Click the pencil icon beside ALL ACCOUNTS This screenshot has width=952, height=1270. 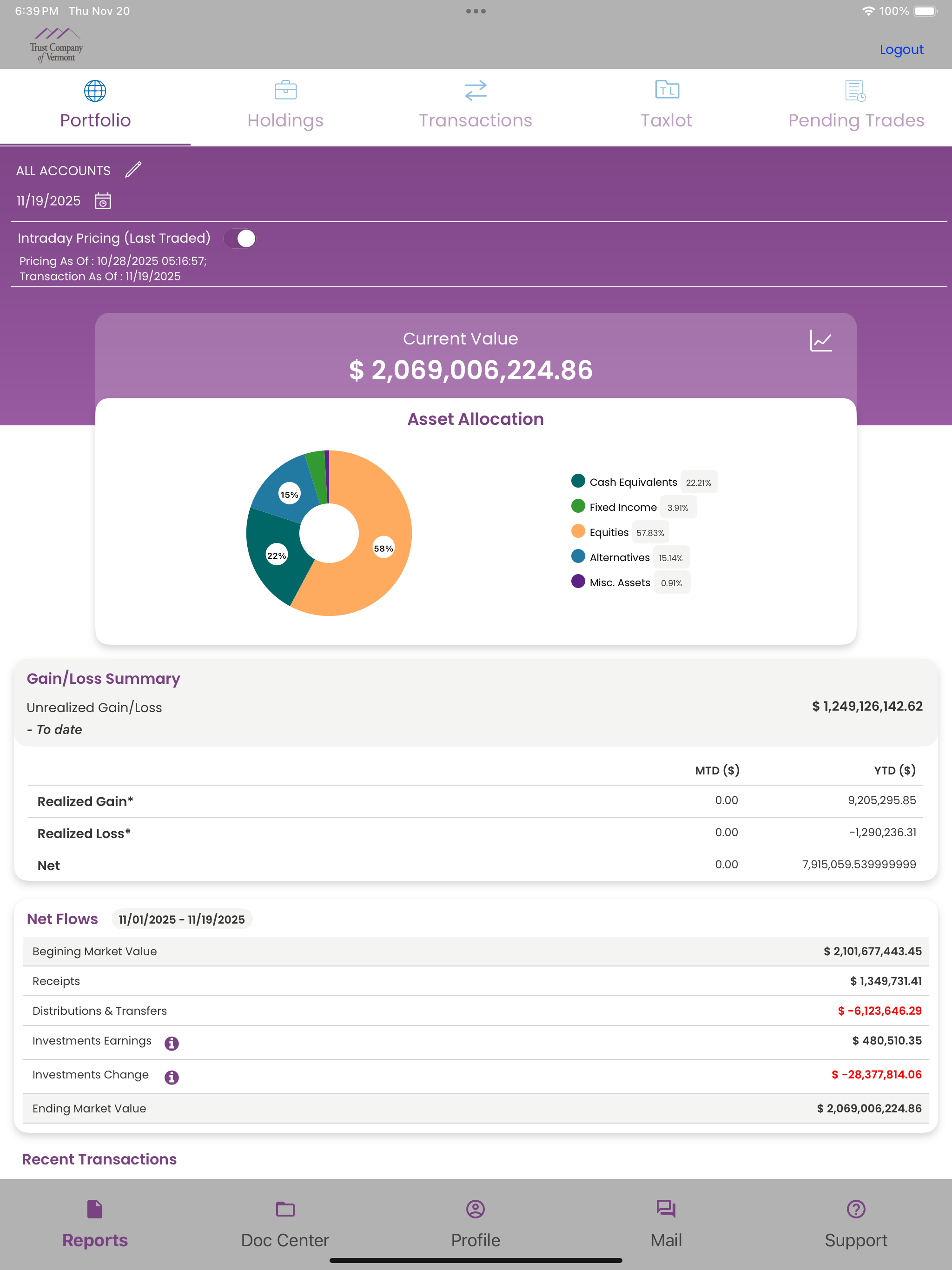coord(133,170)
